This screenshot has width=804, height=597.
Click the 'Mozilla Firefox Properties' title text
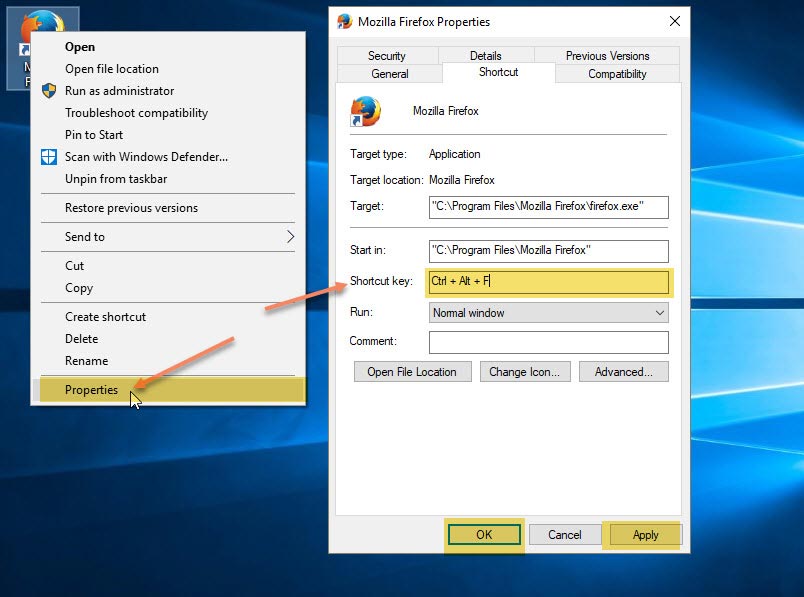pos(424,22)
